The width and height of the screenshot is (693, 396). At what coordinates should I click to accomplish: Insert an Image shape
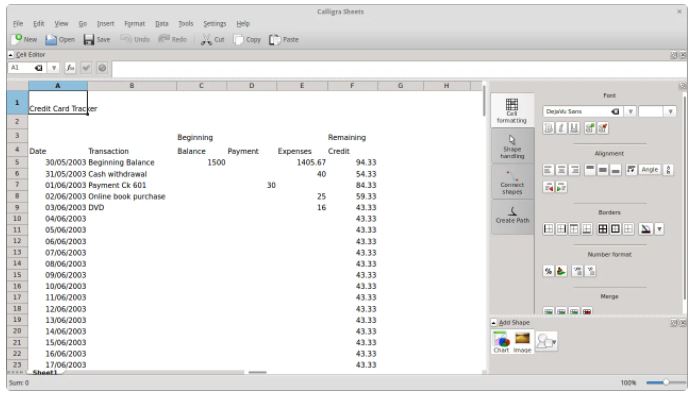point(522,342)
